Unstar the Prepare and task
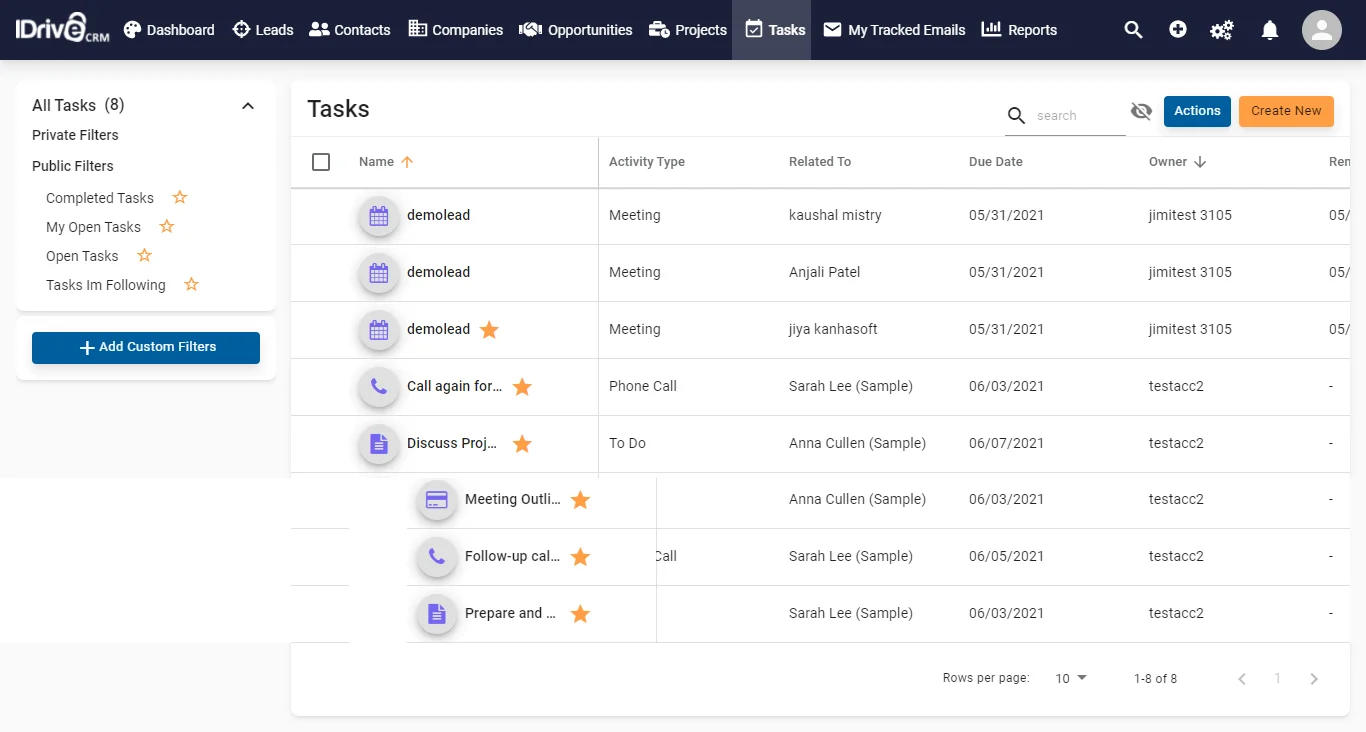Screen dimensions: 1366x732 580,613
